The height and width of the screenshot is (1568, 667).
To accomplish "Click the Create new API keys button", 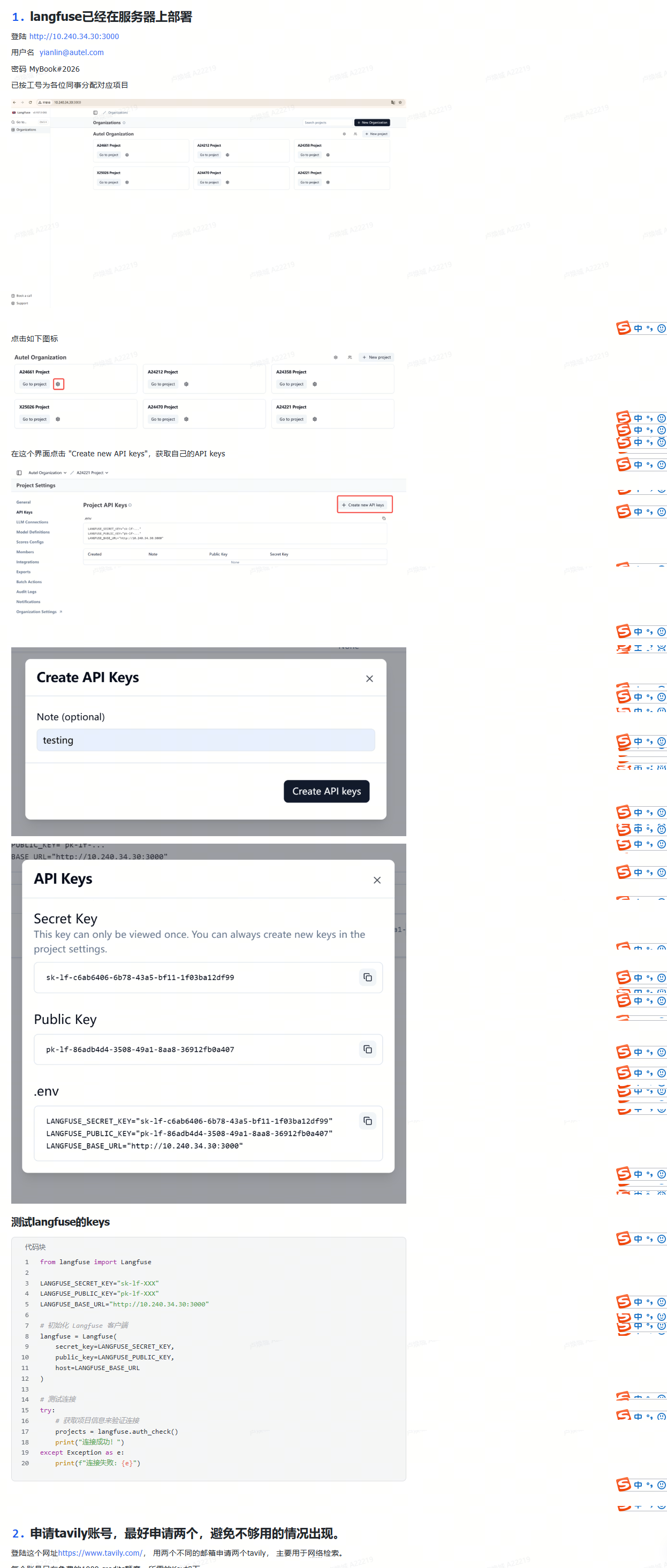I will [363, 505].
